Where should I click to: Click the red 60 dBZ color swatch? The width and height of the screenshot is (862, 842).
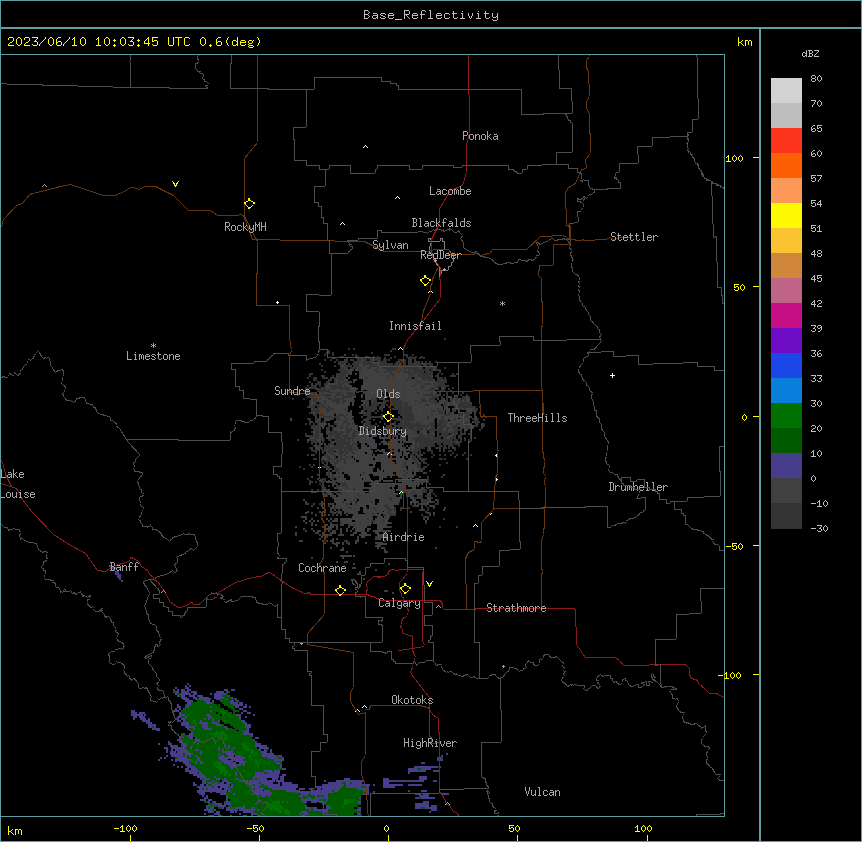786,141
